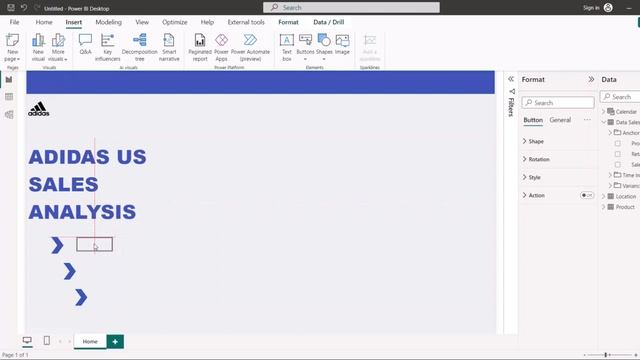Click the Save icon in title bar
This screenshot has width=640, height=360.
[11, 8]
